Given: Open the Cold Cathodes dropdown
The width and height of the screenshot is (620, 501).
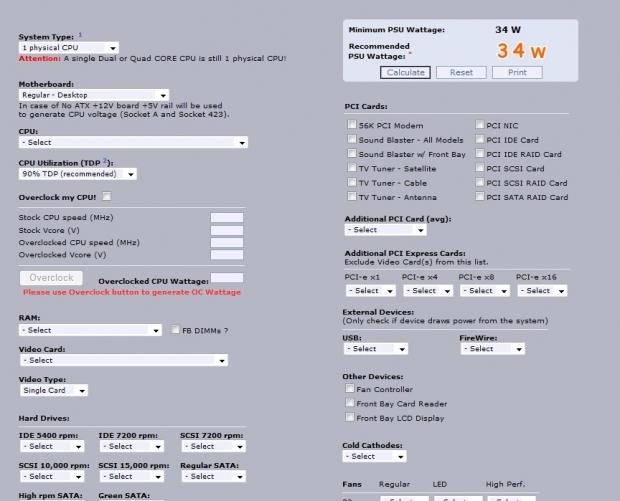Looking at the screenshot, I should coord(374,456).
